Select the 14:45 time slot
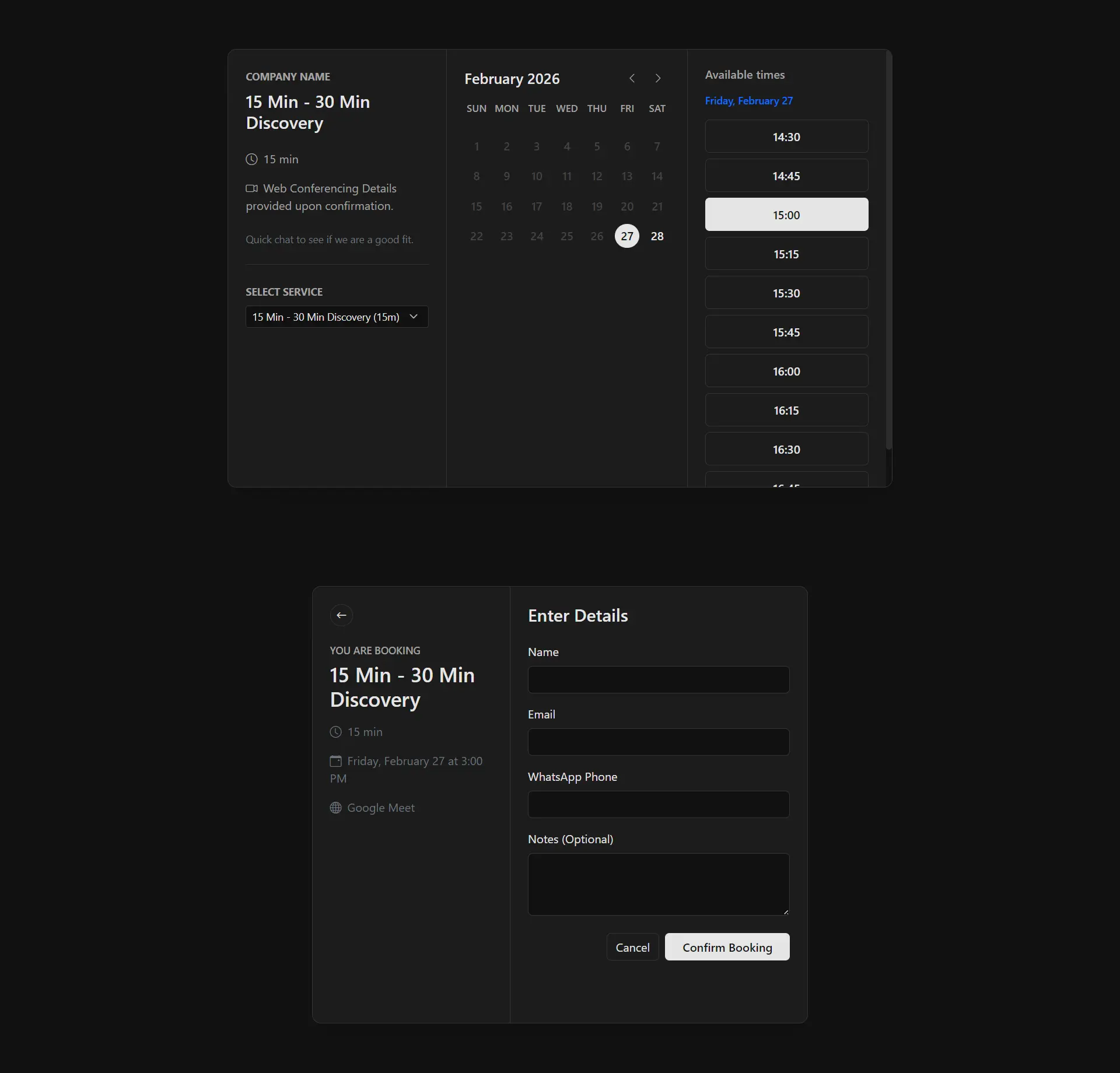The image size is (1120, 1073). pos(786,176)
